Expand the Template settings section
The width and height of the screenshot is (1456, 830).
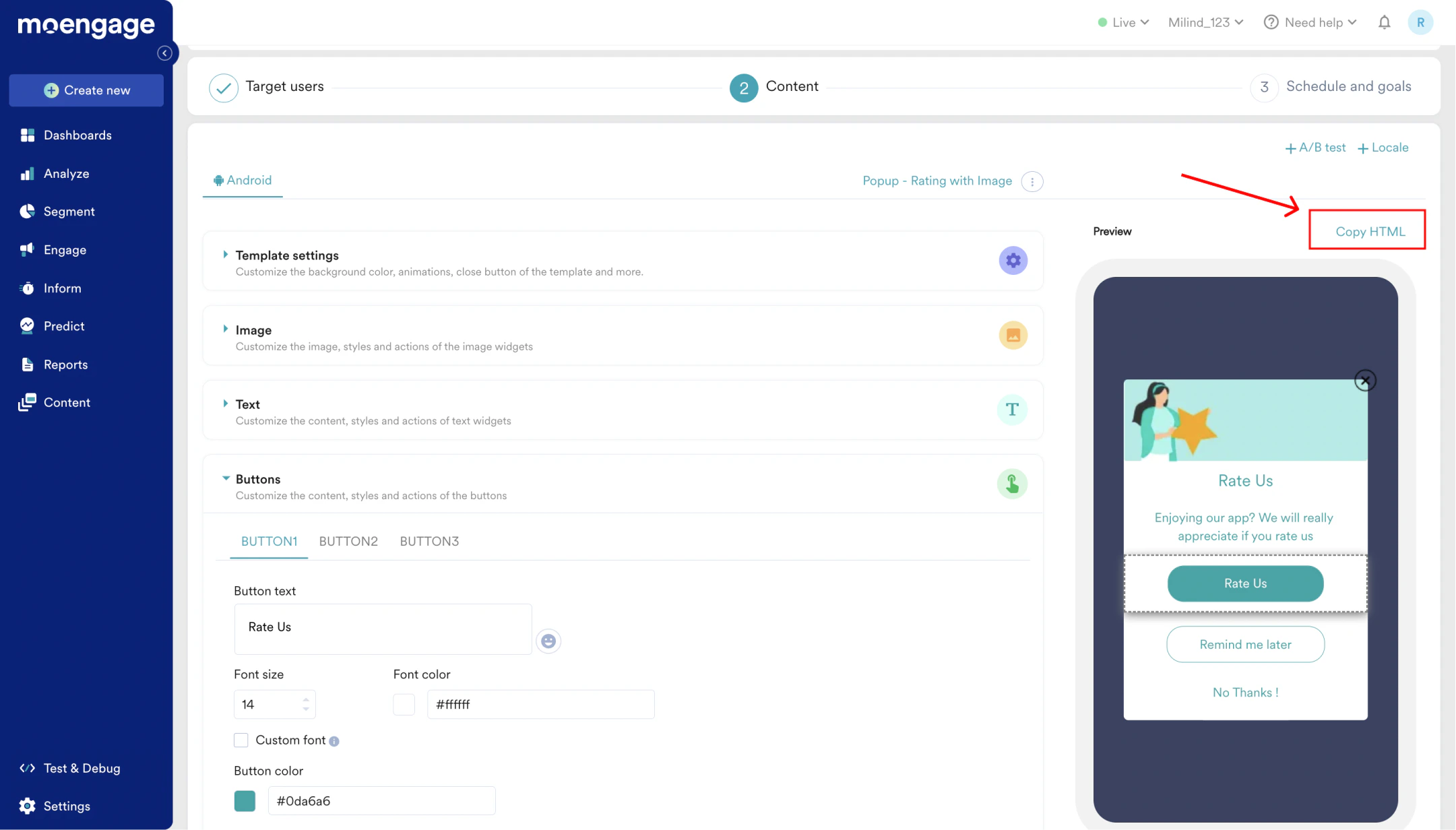click(226, 255)
